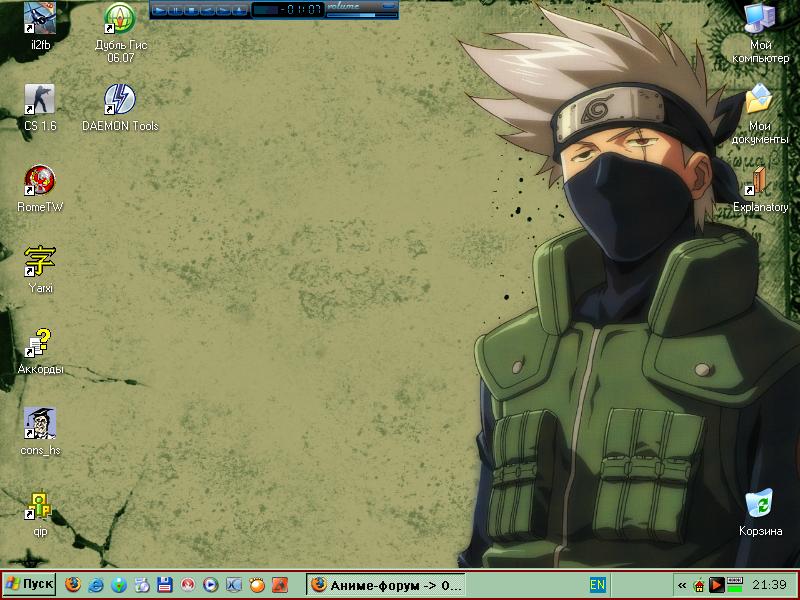Click the green meter tray icon
This screenshot has width=800, height=600.
[735, 585]
